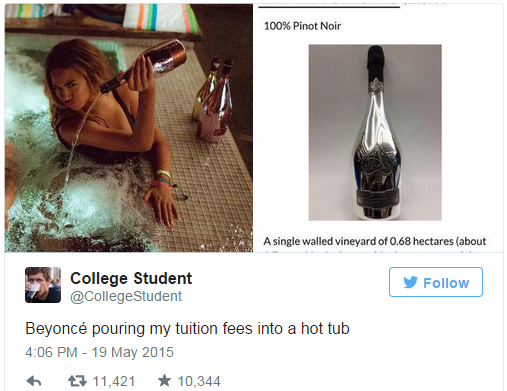Image resolution: width=507 pixels, height=391 pixels.
Task: Open the 4:06 PM - 19 May 2015 timestamp
Action: (99, 352)
